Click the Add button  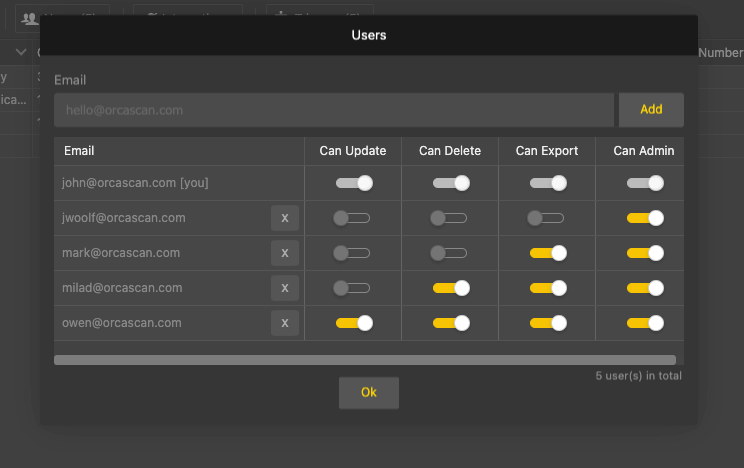(651, 110)
